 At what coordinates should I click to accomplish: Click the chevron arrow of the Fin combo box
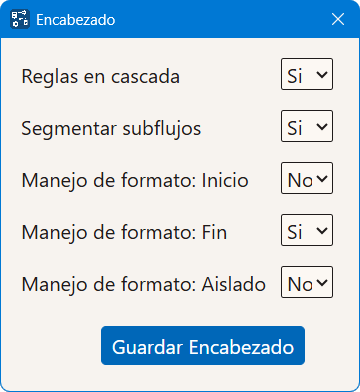322,231
